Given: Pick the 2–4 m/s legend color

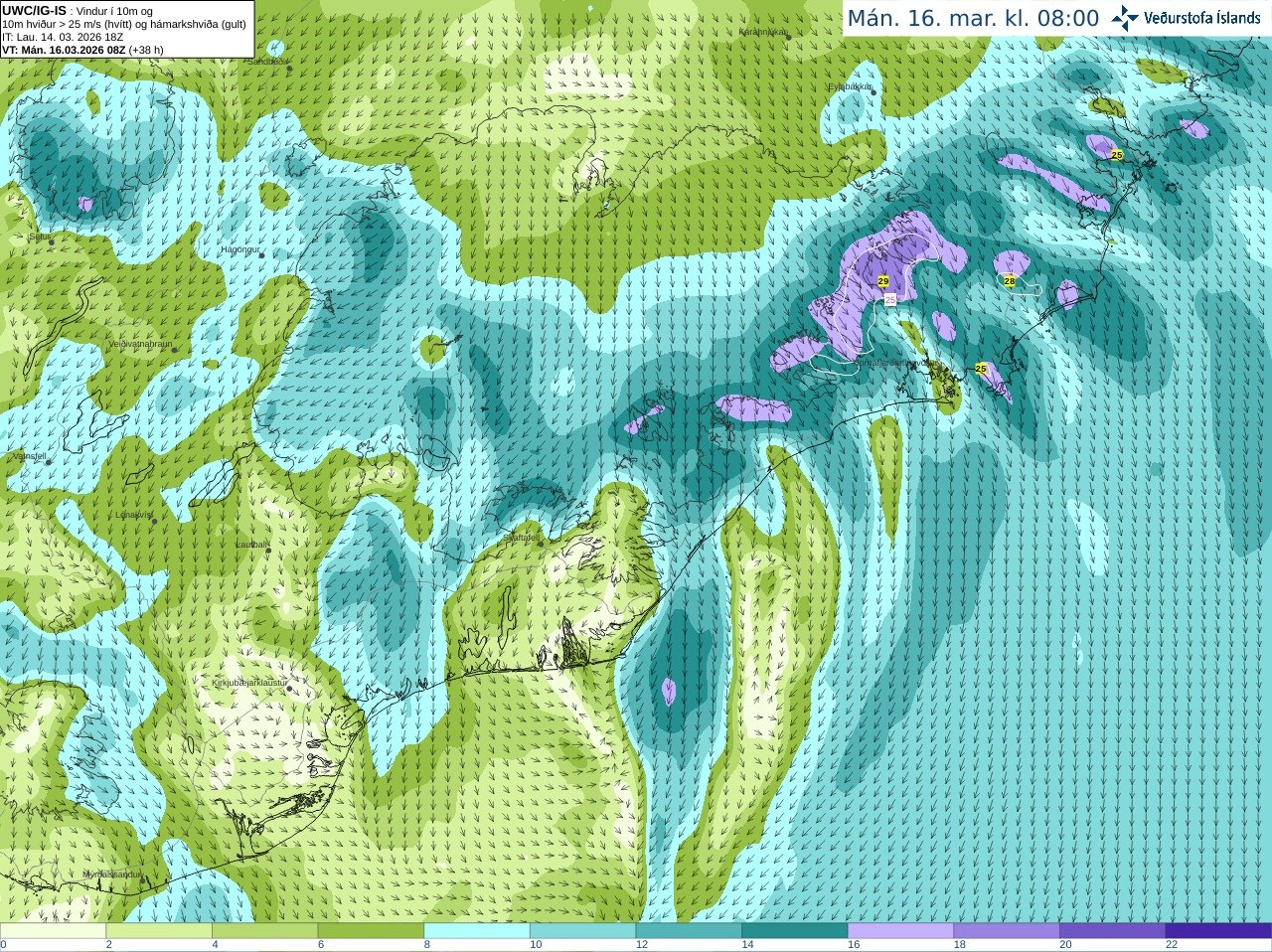Looking at the screenshot, I should (159, 931).
